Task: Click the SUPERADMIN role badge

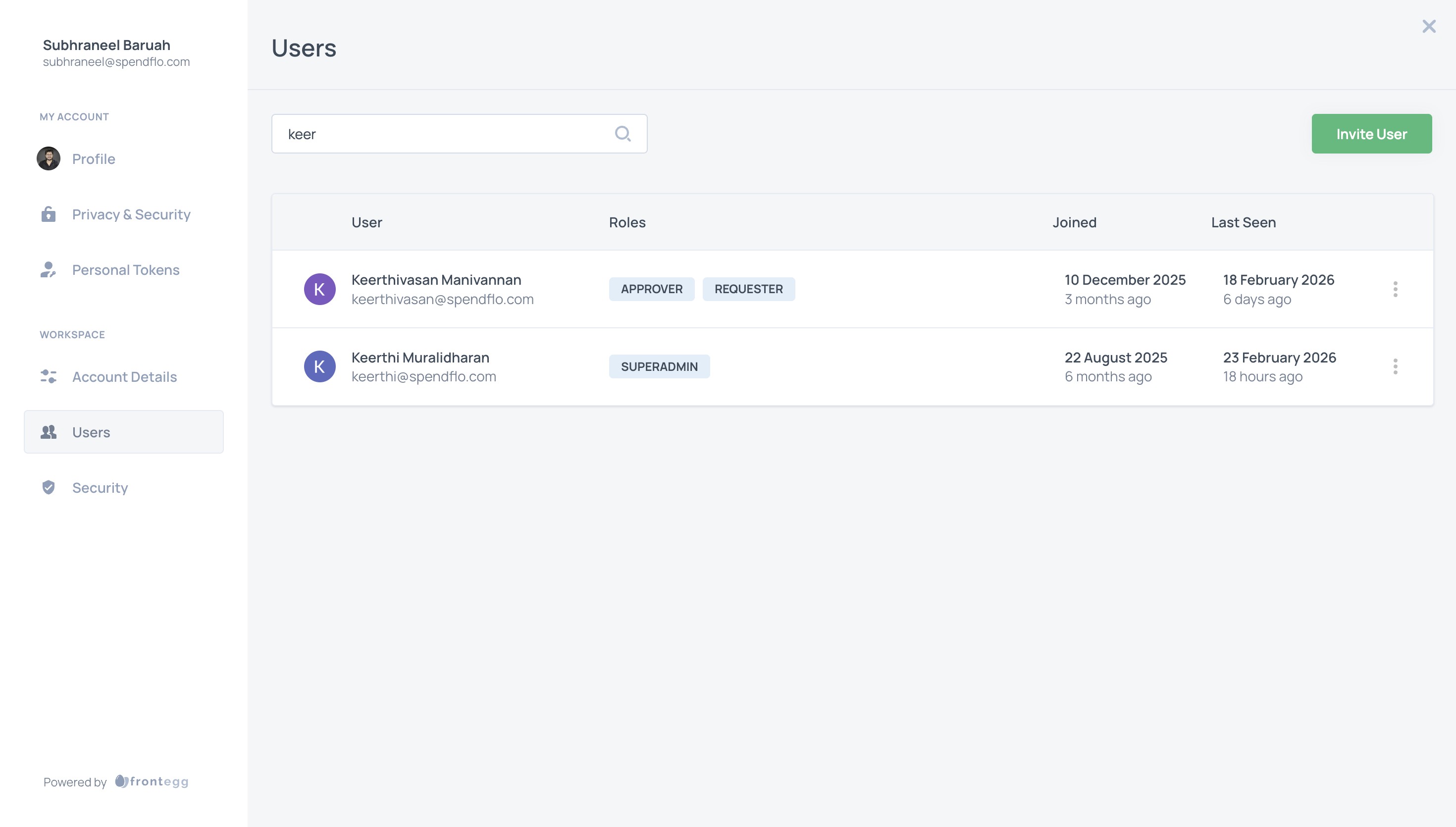Action: point(659,366)
